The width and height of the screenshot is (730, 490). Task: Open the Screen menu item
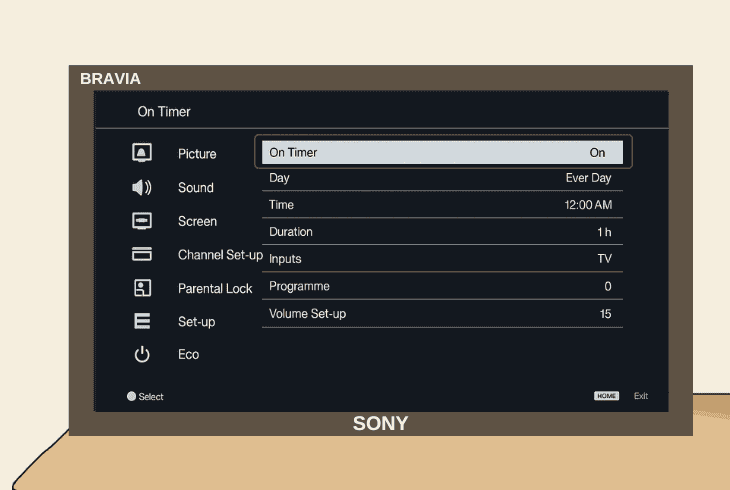[x=197, y=221]
